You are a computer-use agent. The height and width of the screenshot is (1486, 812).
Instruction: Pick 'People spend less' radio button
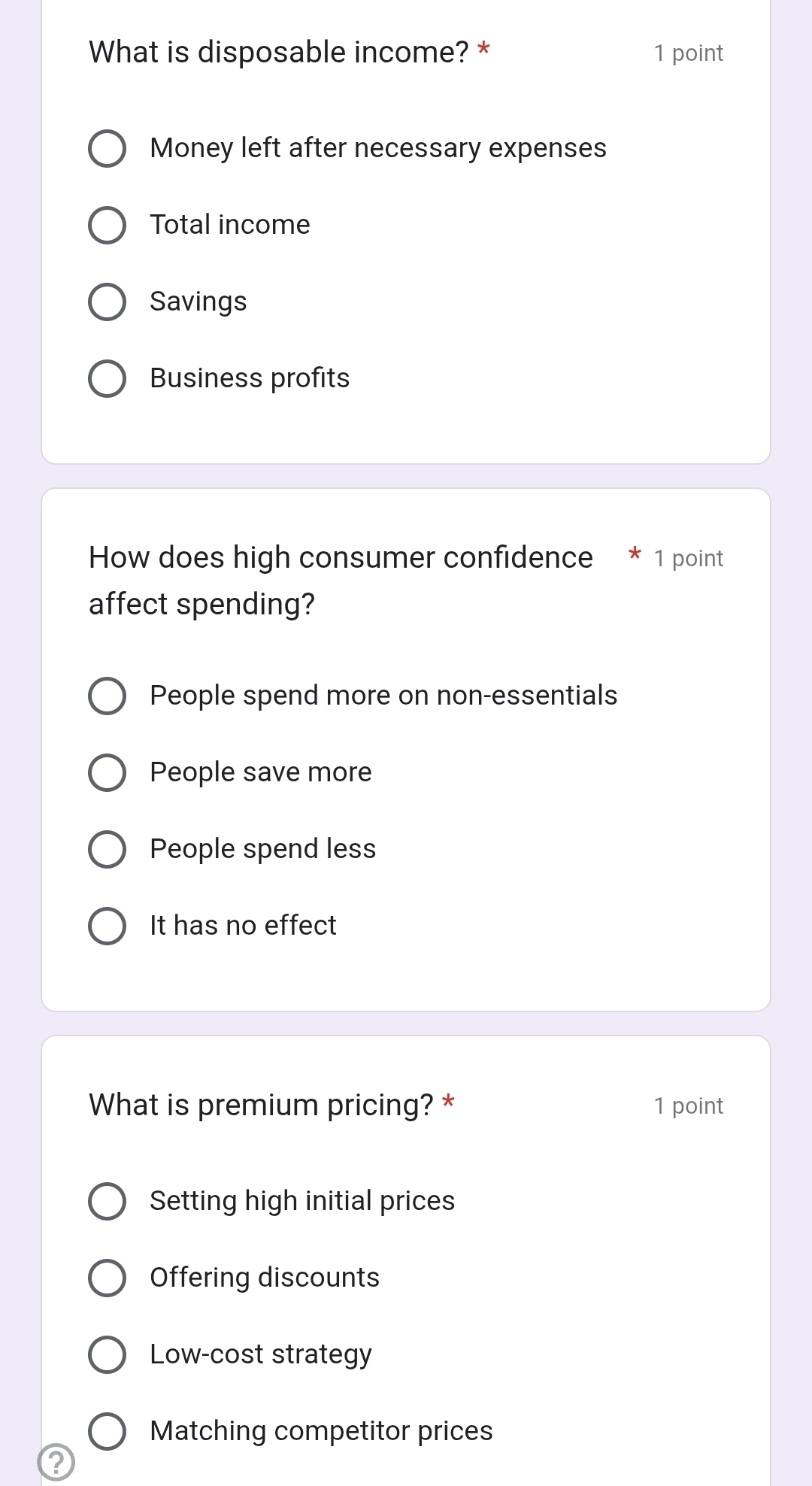tap(108, 849)
